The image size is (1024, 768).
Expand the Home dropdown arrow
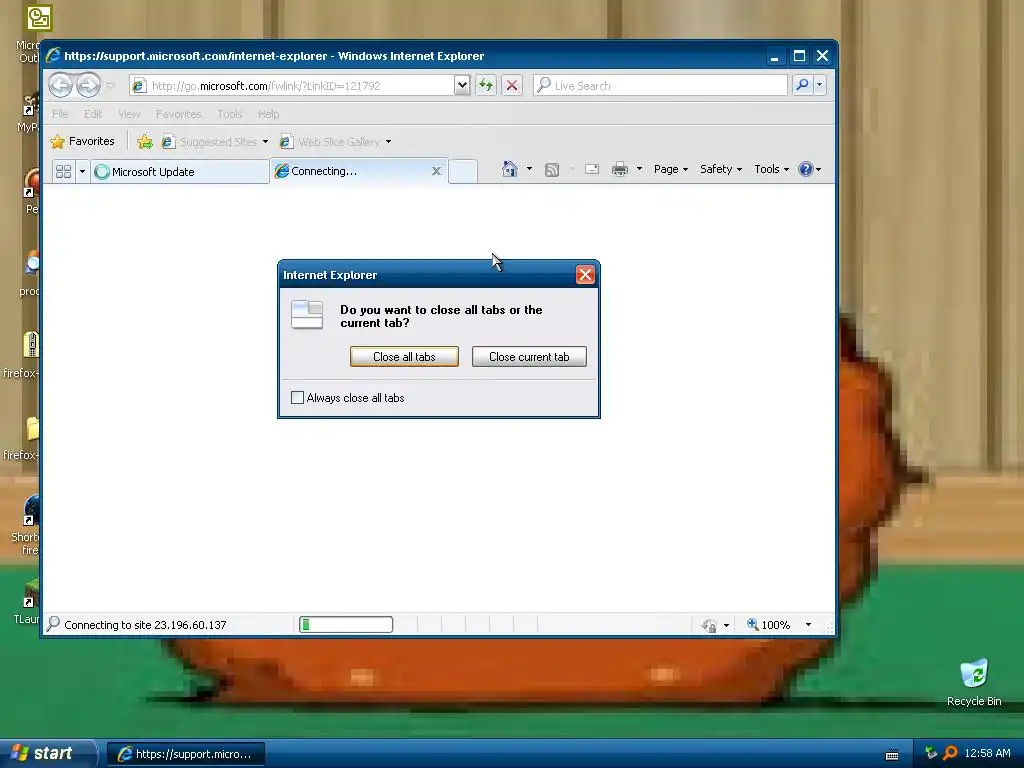click(x=529, y=169)
